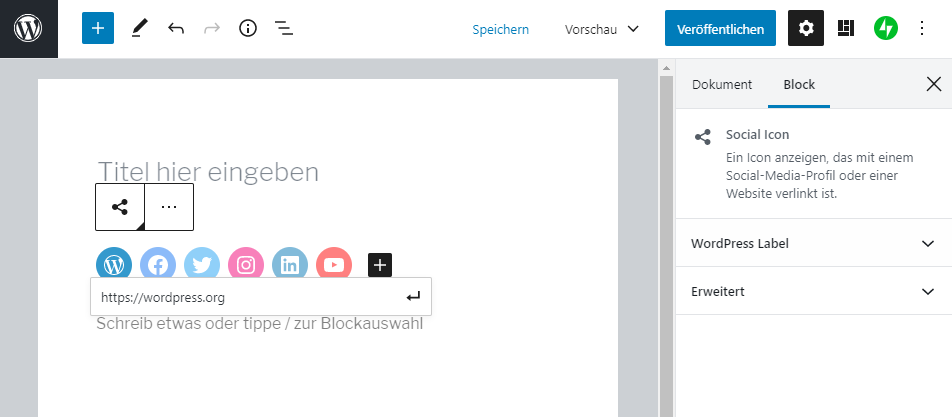Open block toolbar more options
The width and height of the screenshot is (952, 417).
click(169, 207)
